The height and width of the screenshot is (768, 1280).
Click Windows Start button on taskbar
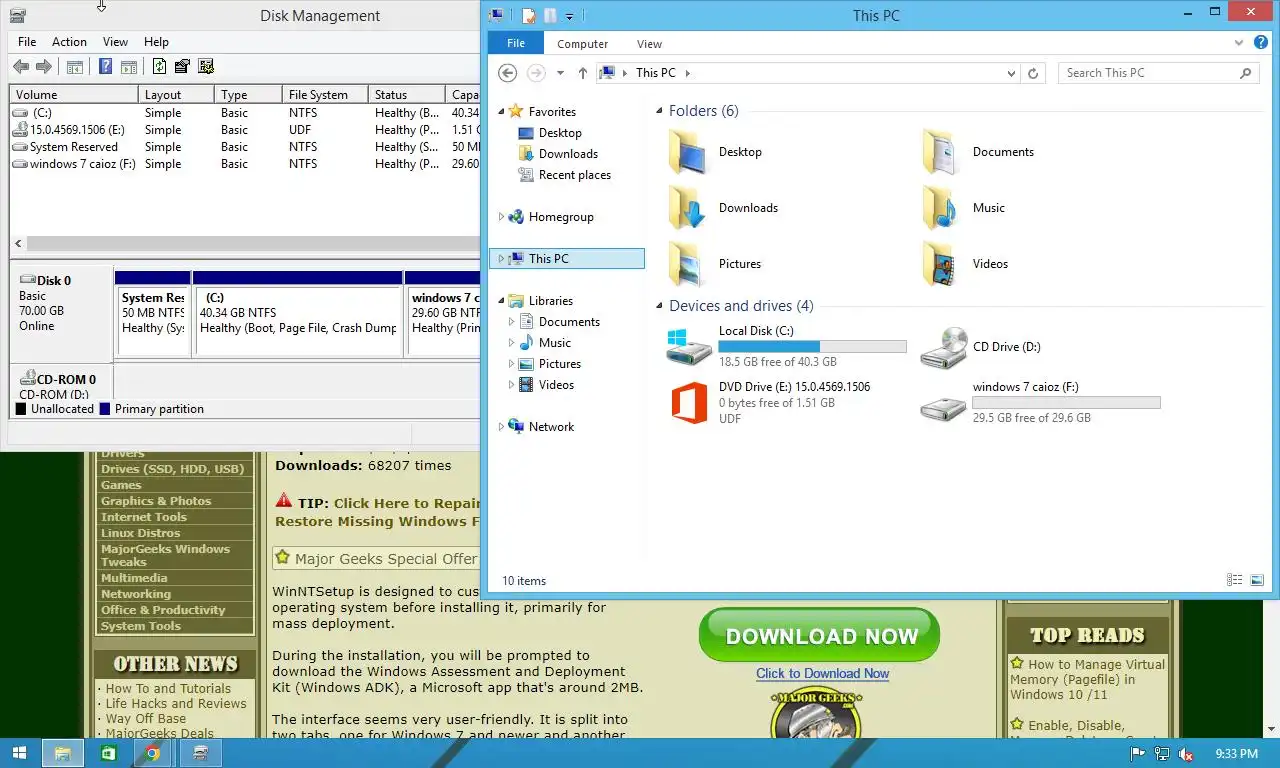20,753
